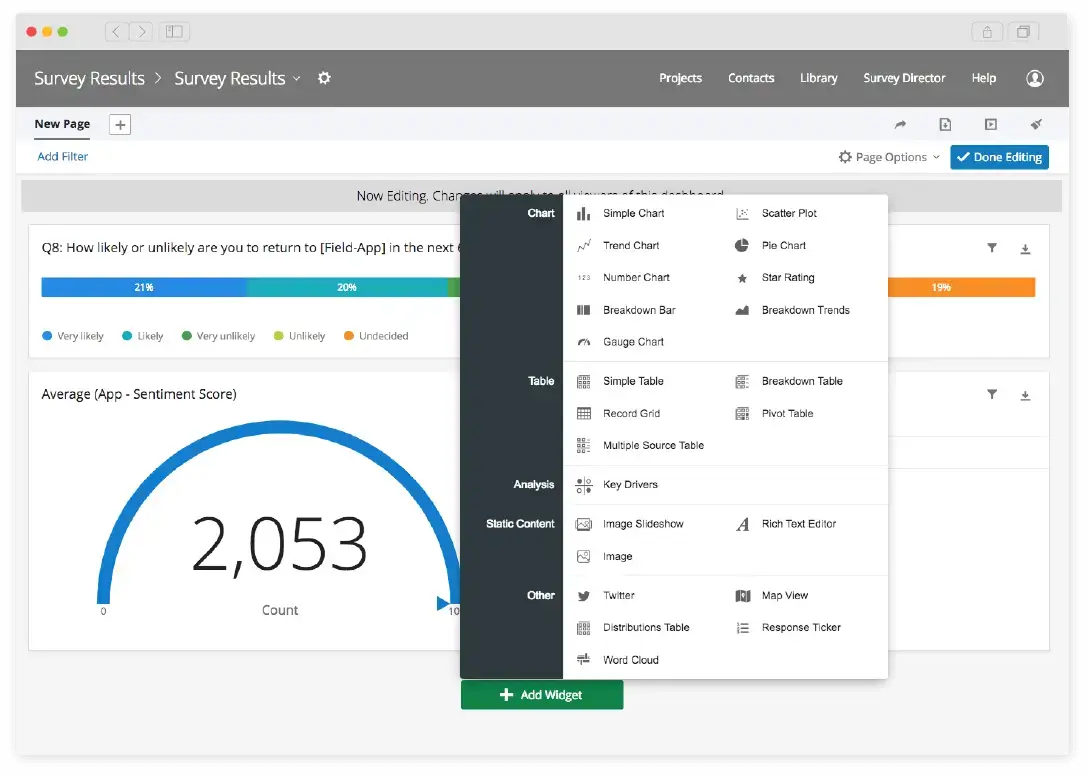Select the Map View icon
1088x775 pixels.
click(x=742, y=596)
